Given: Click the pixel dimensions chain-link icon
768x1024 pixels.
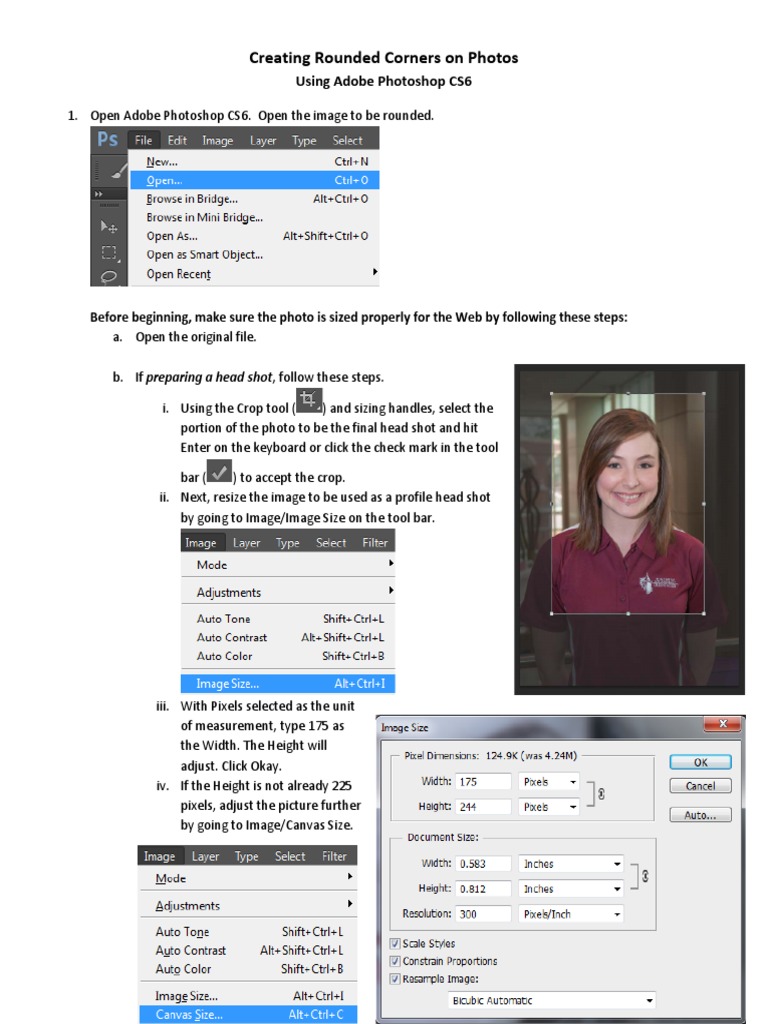Looking at the screenshot, I should (601, 793).
